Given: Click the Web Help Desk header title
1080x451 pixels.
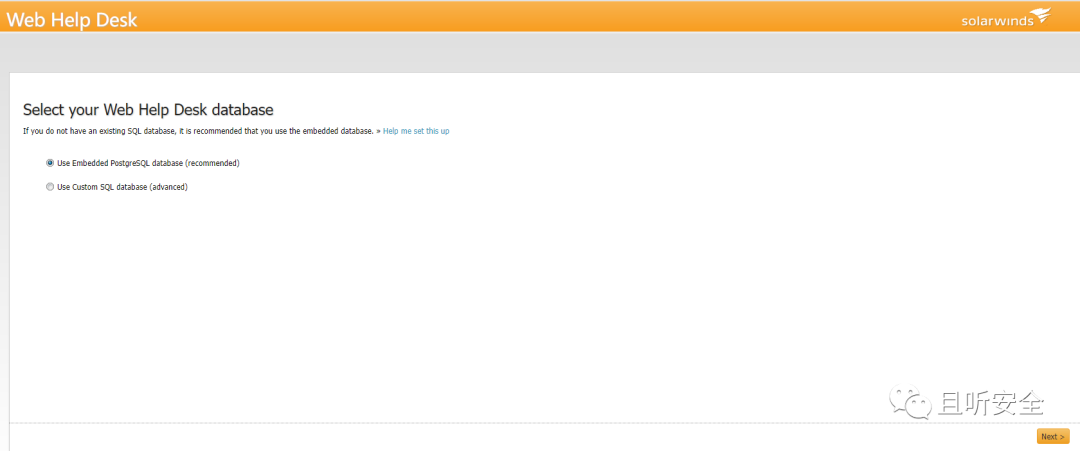Looking at the screenshot, I should 72,20.
